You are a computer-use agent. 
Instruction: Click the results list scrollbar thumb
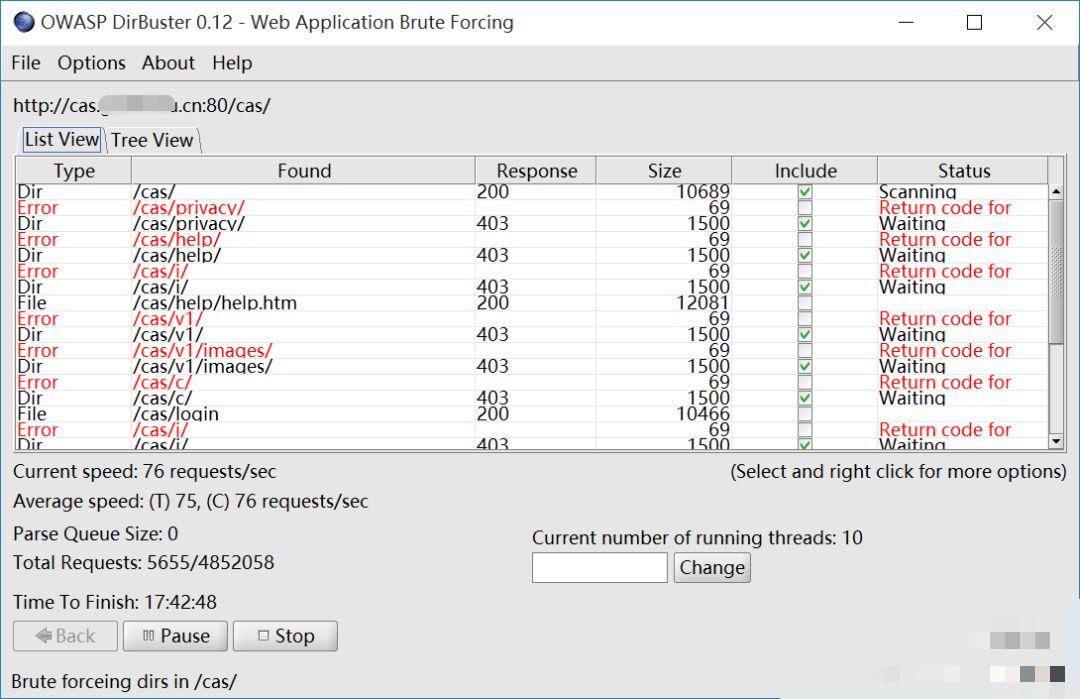click(1056, 271)
